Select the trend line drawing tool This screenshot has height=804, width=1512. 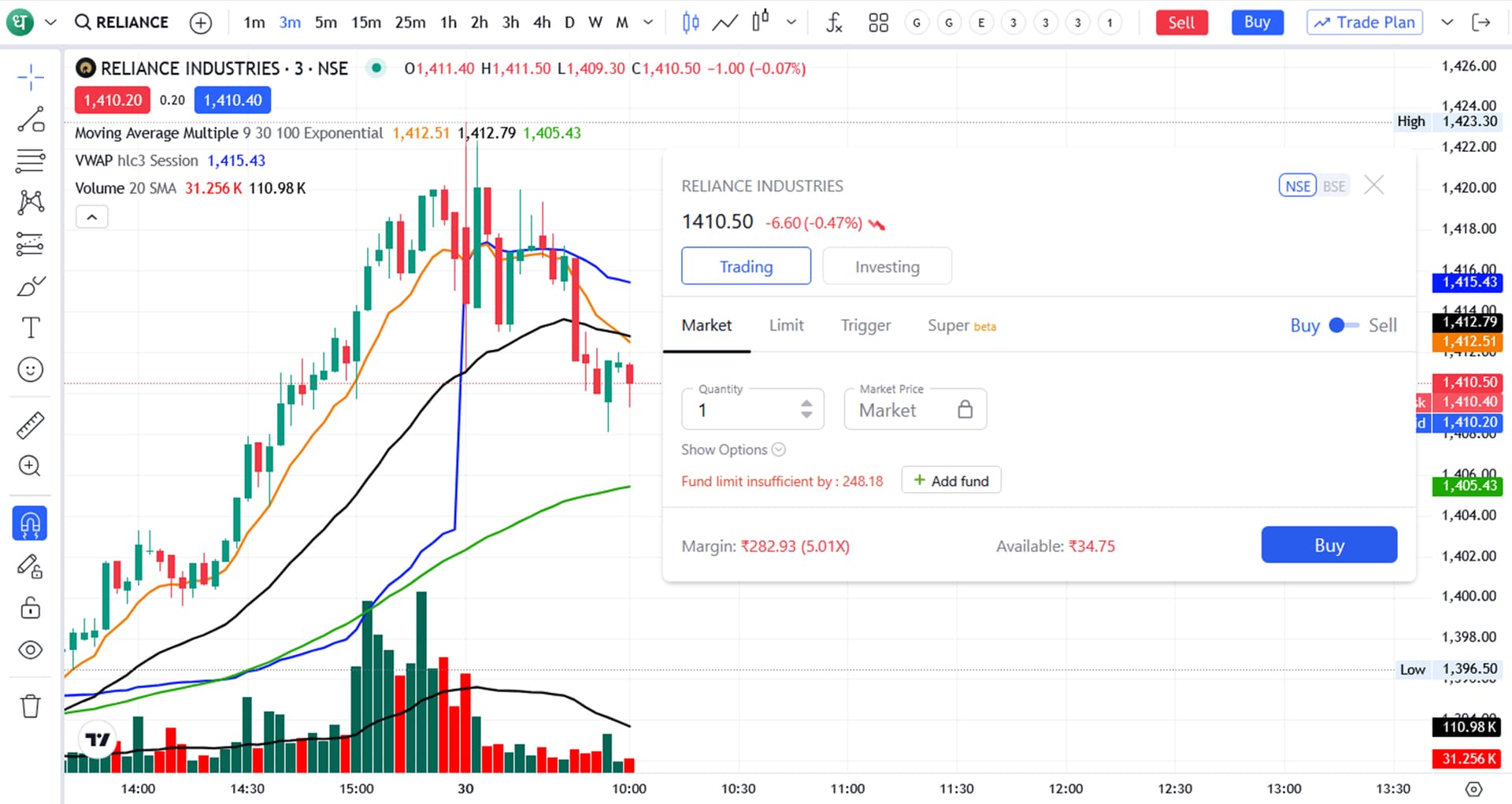[31, 120]
